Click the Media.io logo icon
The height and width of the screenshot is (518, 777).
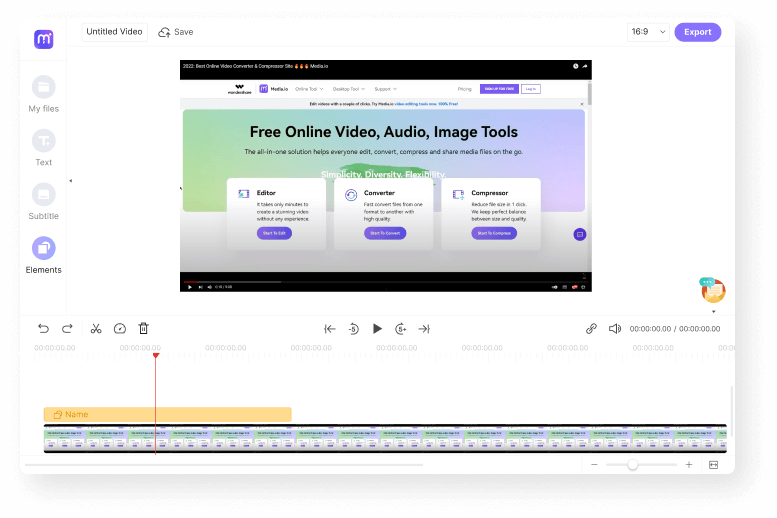tap(44, 39)
